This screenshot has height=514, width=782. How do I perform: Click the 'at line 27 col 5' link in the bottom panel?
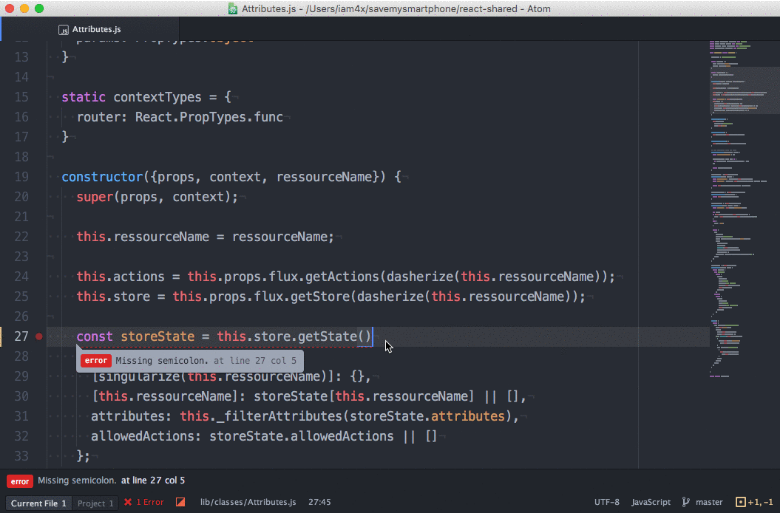(153, 481)
